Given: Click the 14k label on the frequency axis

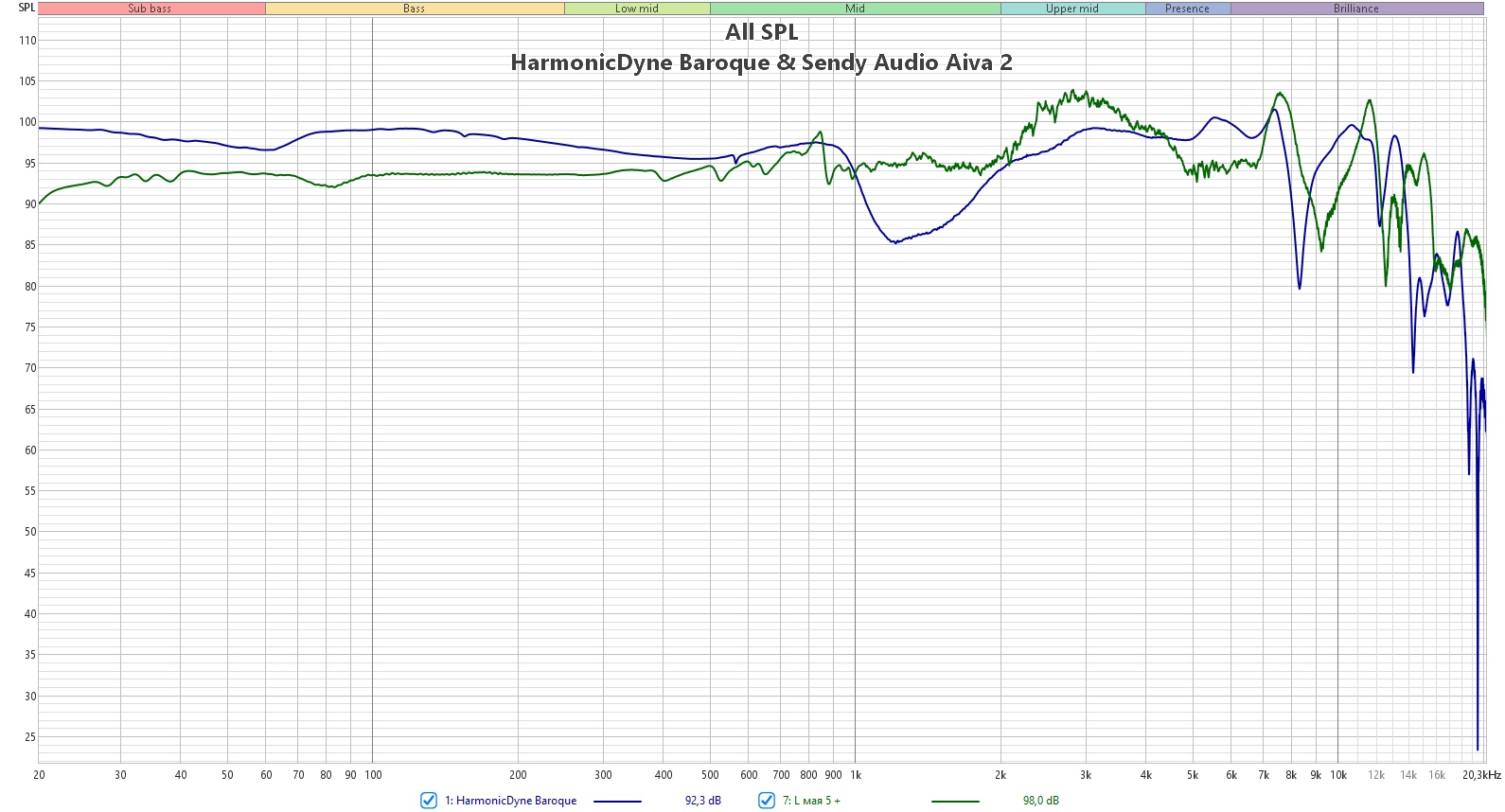Looking at the screenshot, I should coord(1408,775).
